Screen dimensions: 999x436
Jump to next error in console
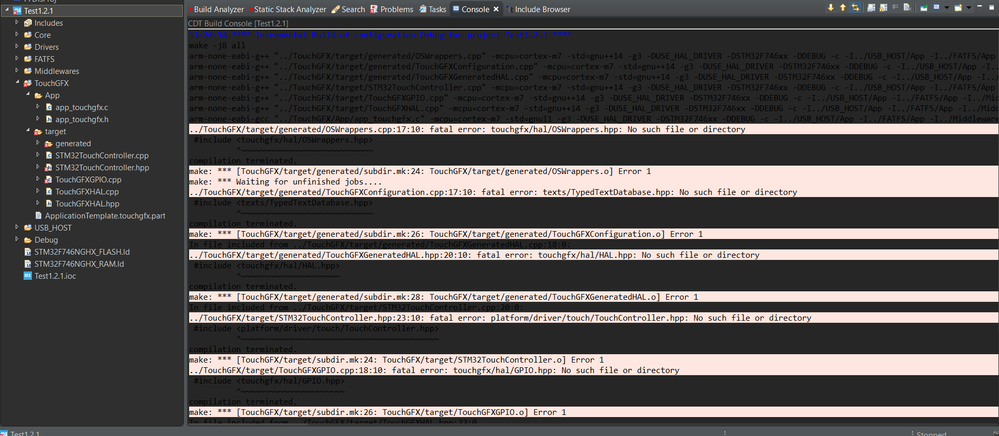pos(831,8)
